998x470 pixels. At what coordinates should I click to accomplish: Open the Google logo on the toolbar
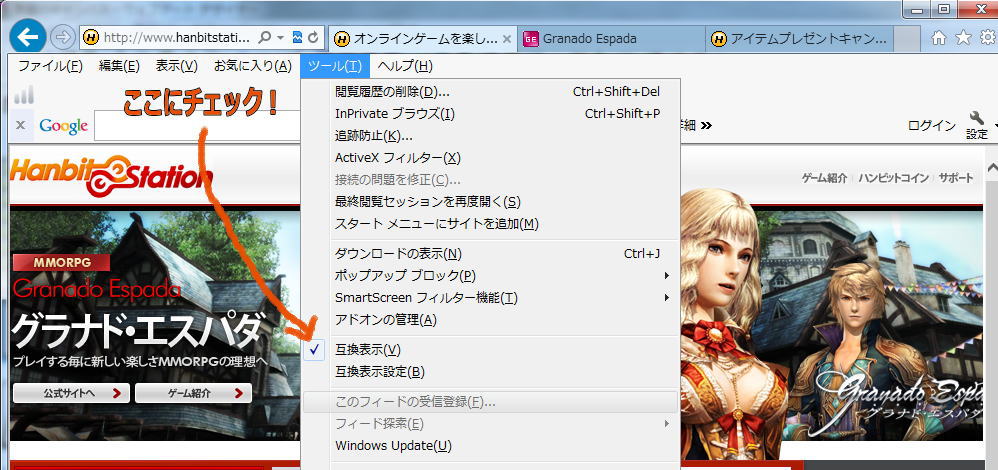[63, 125]
